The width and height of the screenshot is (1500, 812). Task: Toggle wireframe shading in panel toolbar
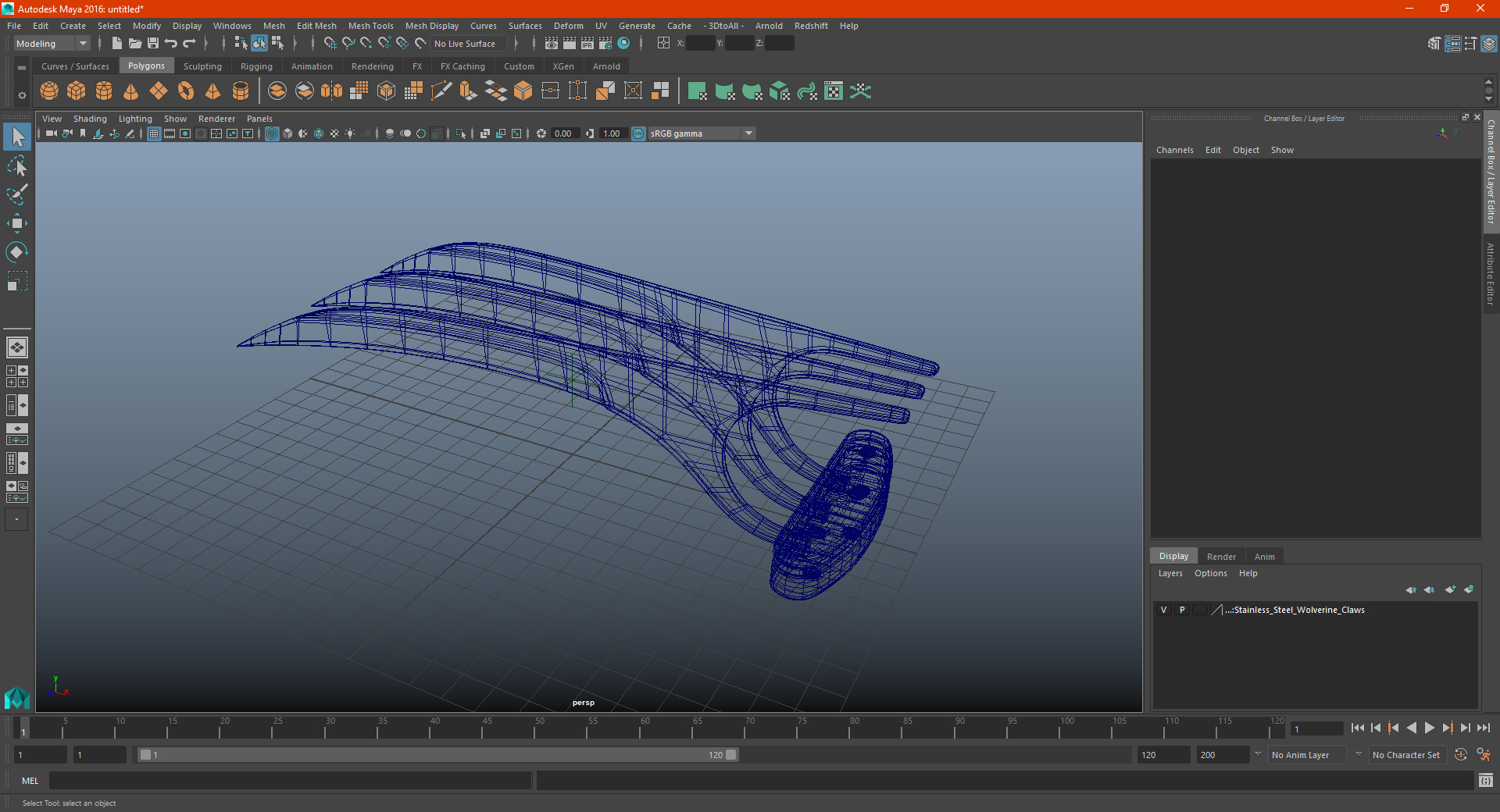coord(272,134)
